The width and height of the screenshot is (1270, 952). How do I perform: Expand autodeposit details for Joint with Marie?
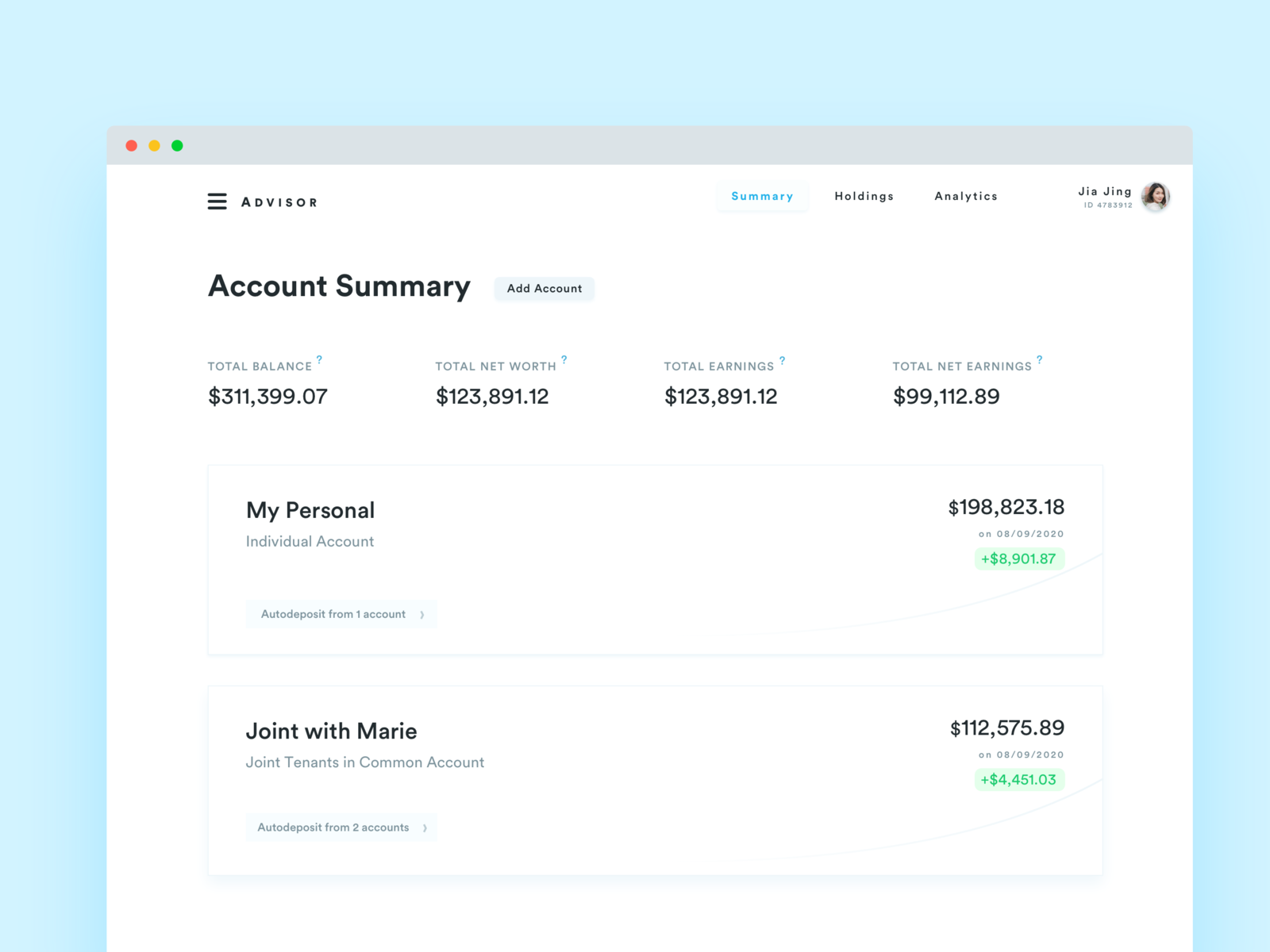point(341,827)
